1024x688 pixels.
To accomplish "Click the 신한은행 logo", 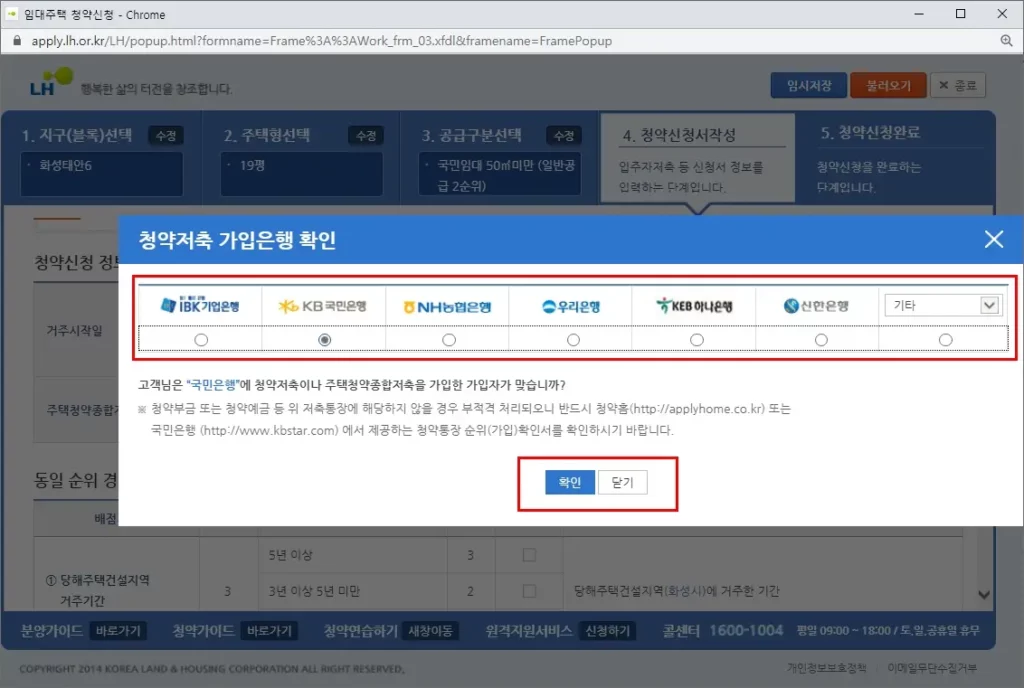I will (x=816, y=305).
